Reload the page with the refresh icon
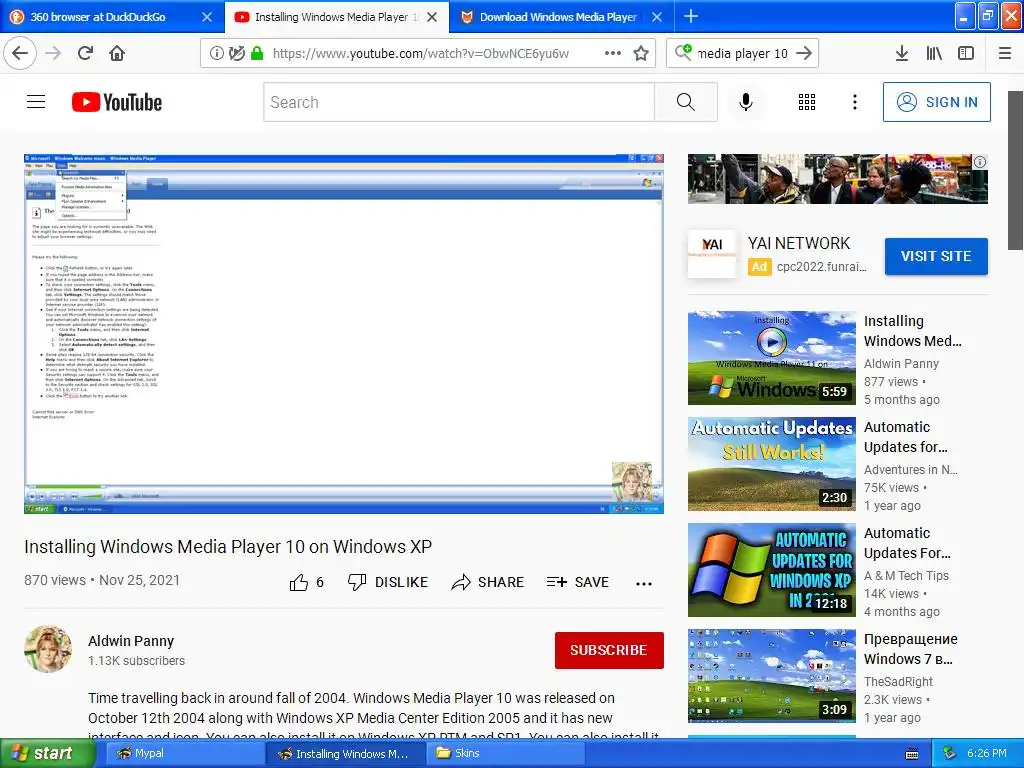This screenshot has width=1024, height=768. (85, 53)
